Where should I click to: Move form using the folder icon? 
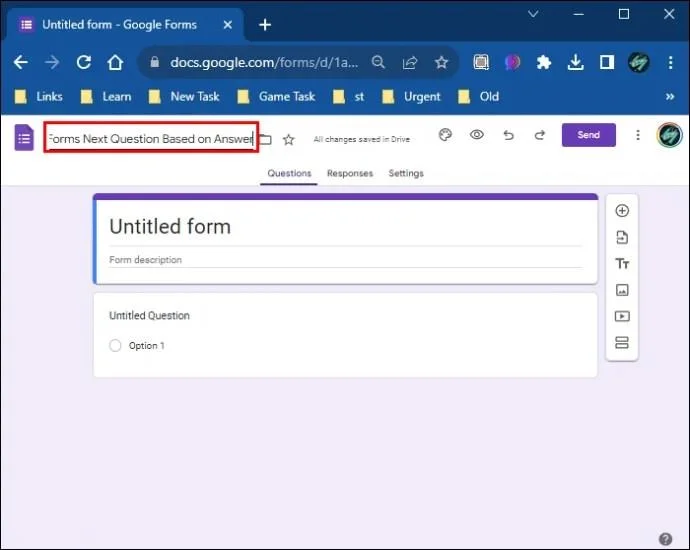pos(265,140)
